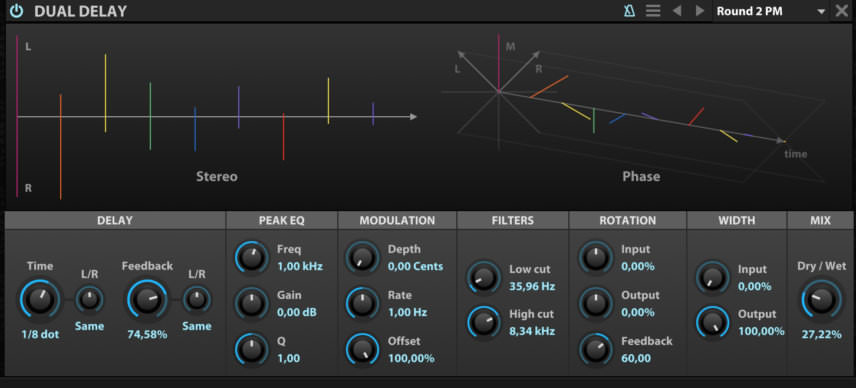Click the Peak EQ Q knob
The height and width of the screenshot is (388, 856).
252,349
